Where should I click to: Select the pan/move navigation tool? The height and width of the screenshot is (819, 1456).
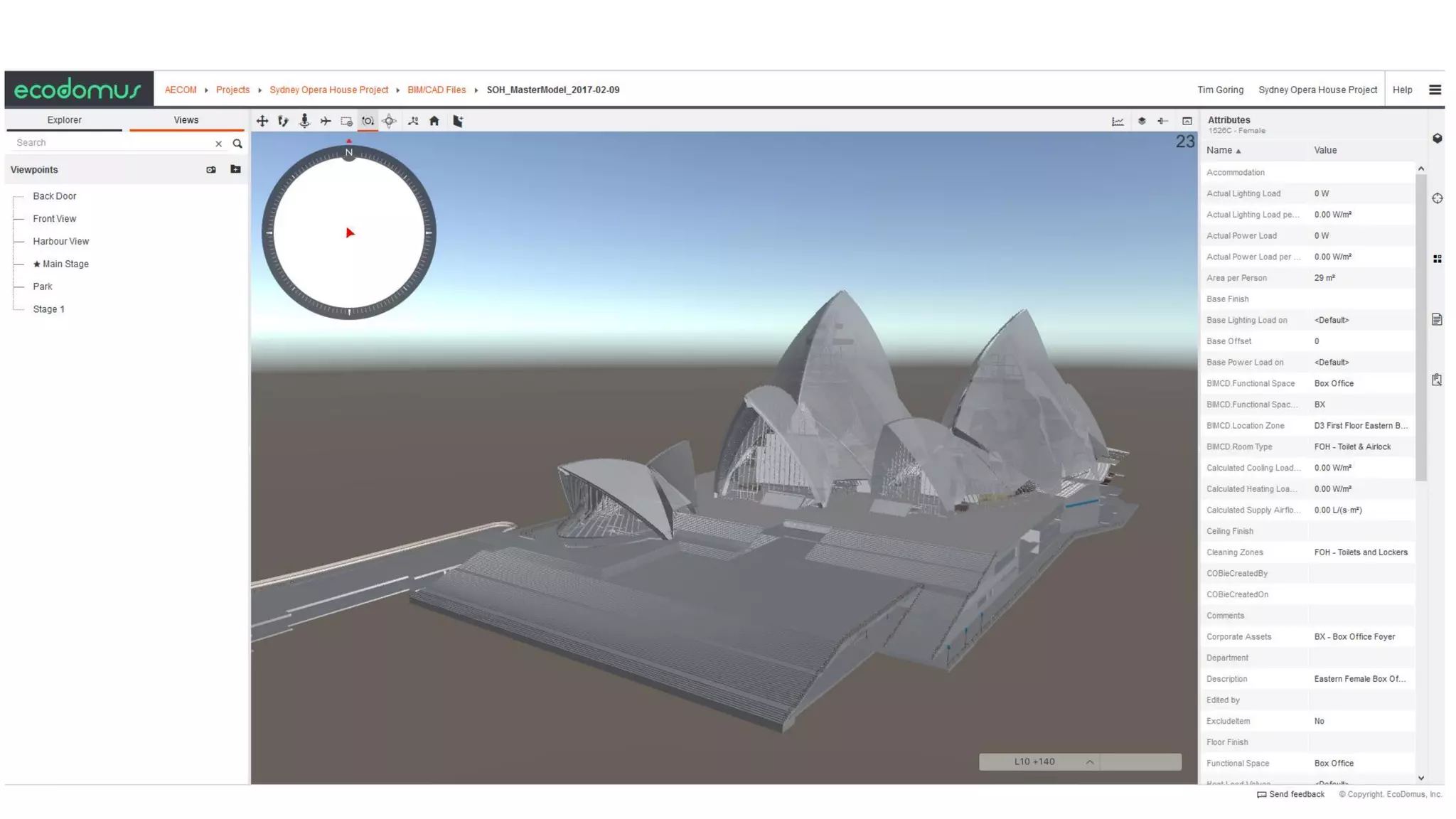(x=262, y=121)
